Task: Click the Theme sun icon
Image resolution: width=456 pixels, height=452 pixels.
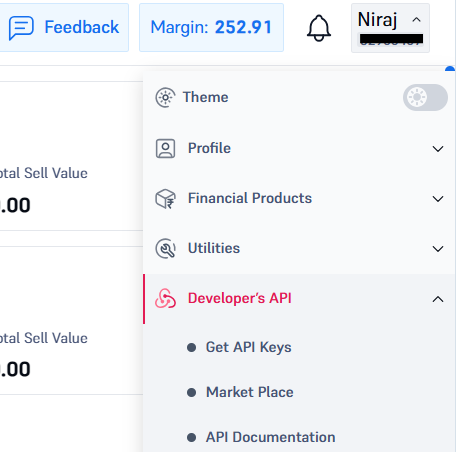Action: coord(165,97)
